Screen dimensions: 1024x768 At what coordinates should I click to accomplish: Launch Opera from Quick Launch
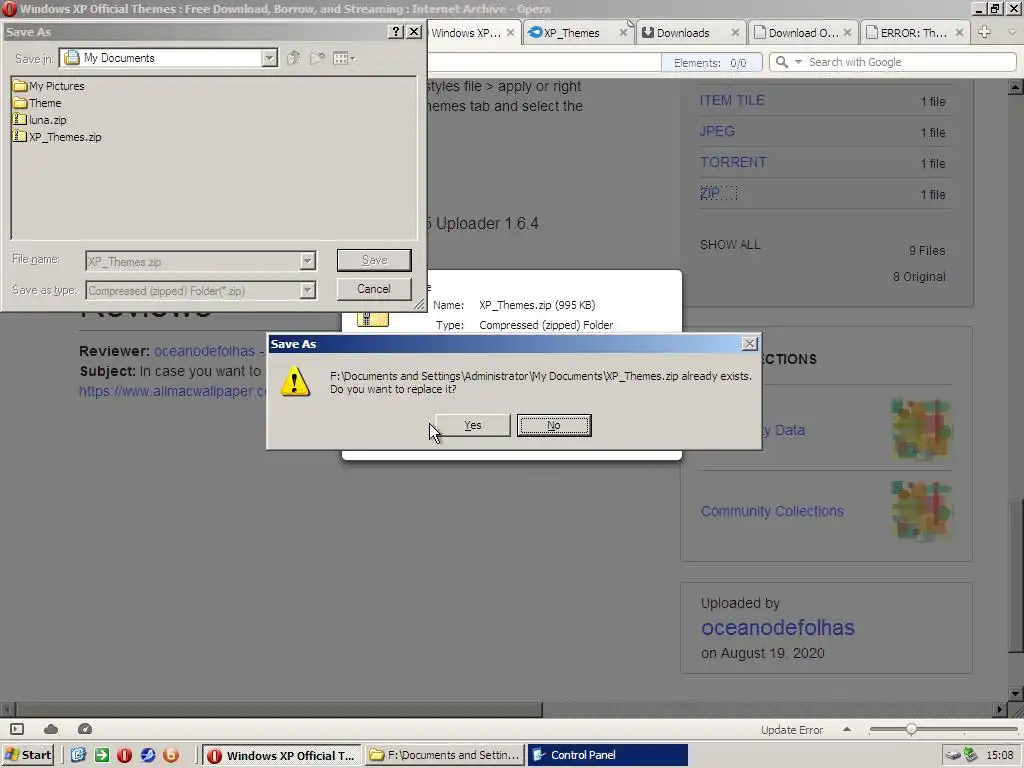pyautogui.click(x=125, y=755)
